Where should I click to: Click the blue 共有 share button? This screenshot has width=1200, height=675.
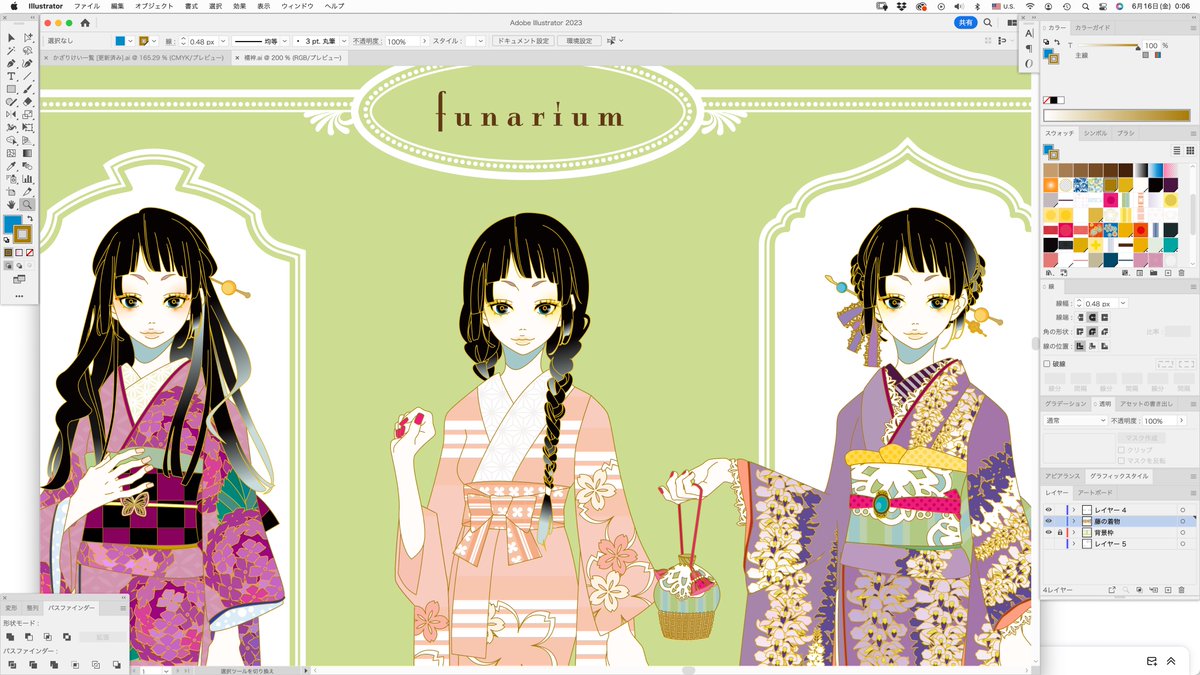(x=965, y=22)
